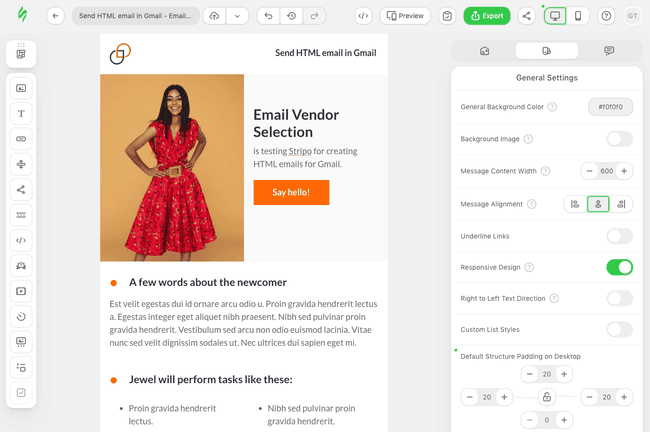Turn on Right to Left Text Direction

tap(619, 299)
